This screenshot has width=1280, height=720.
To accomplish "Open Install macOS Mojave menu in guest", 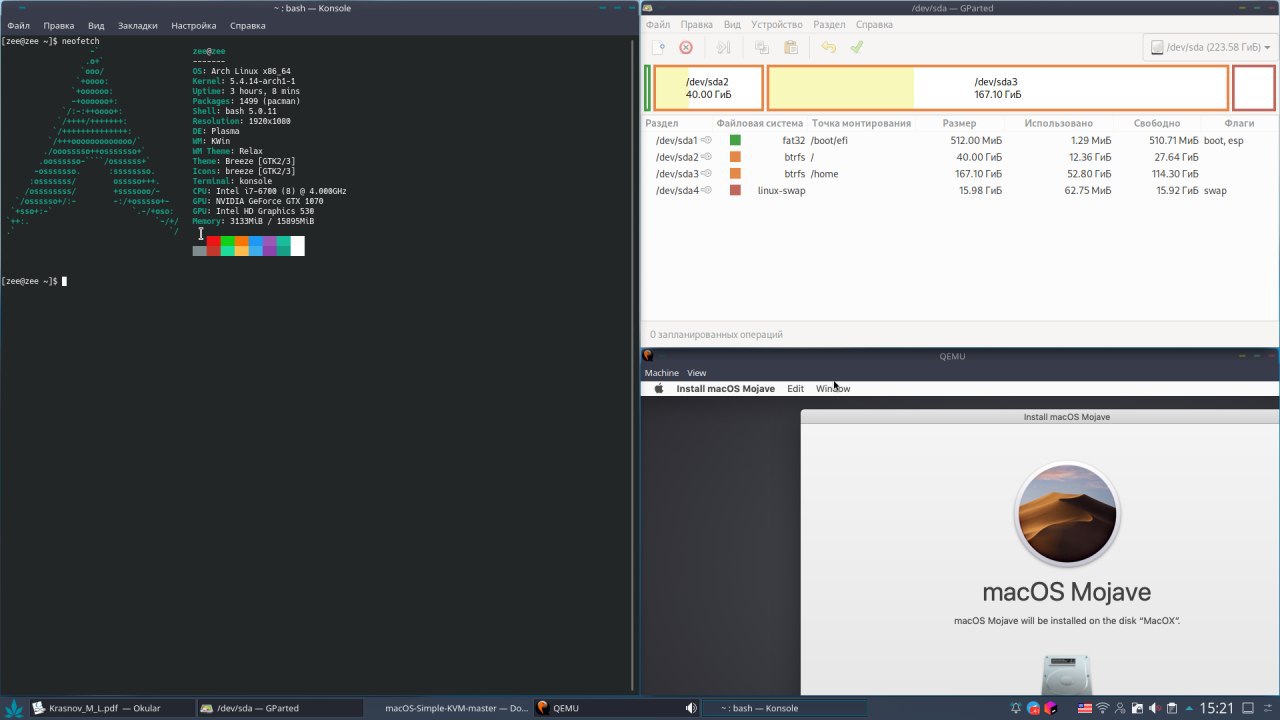I will click(x=725, y=388).
